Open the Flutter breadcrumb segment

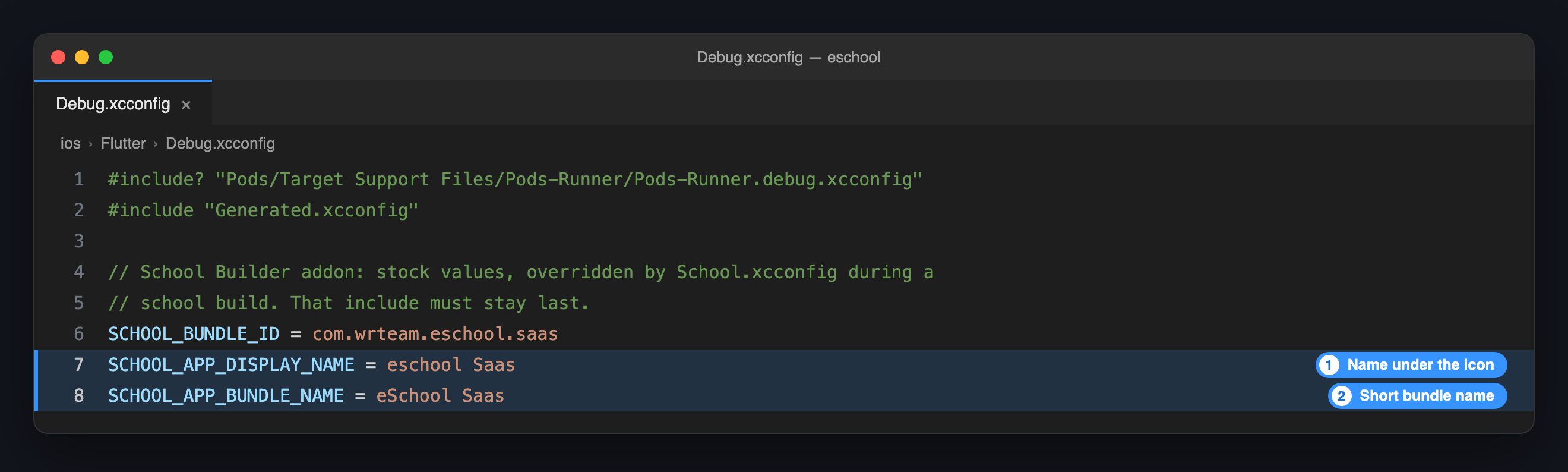124,144
